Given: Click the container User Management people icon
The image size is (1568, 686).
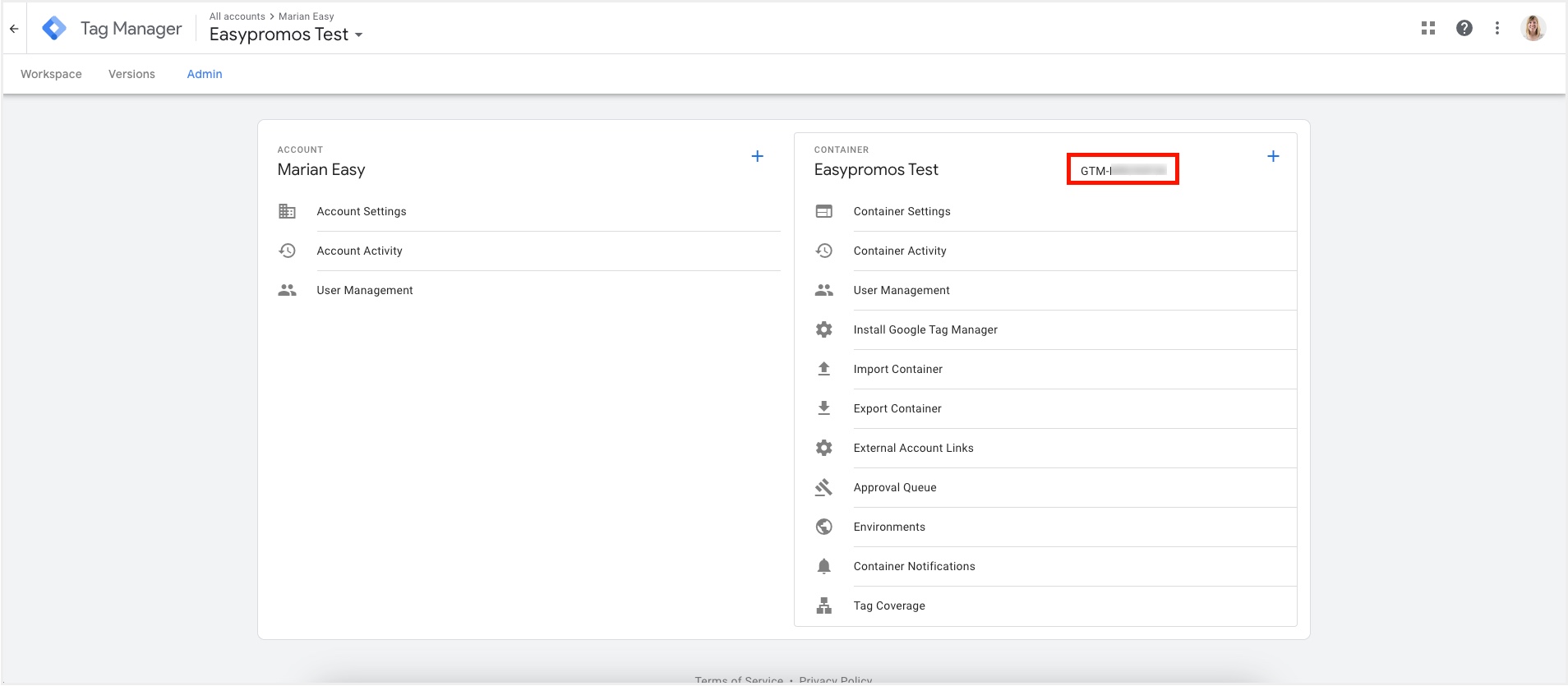Looking at the screenshot, I should point(824,290).
